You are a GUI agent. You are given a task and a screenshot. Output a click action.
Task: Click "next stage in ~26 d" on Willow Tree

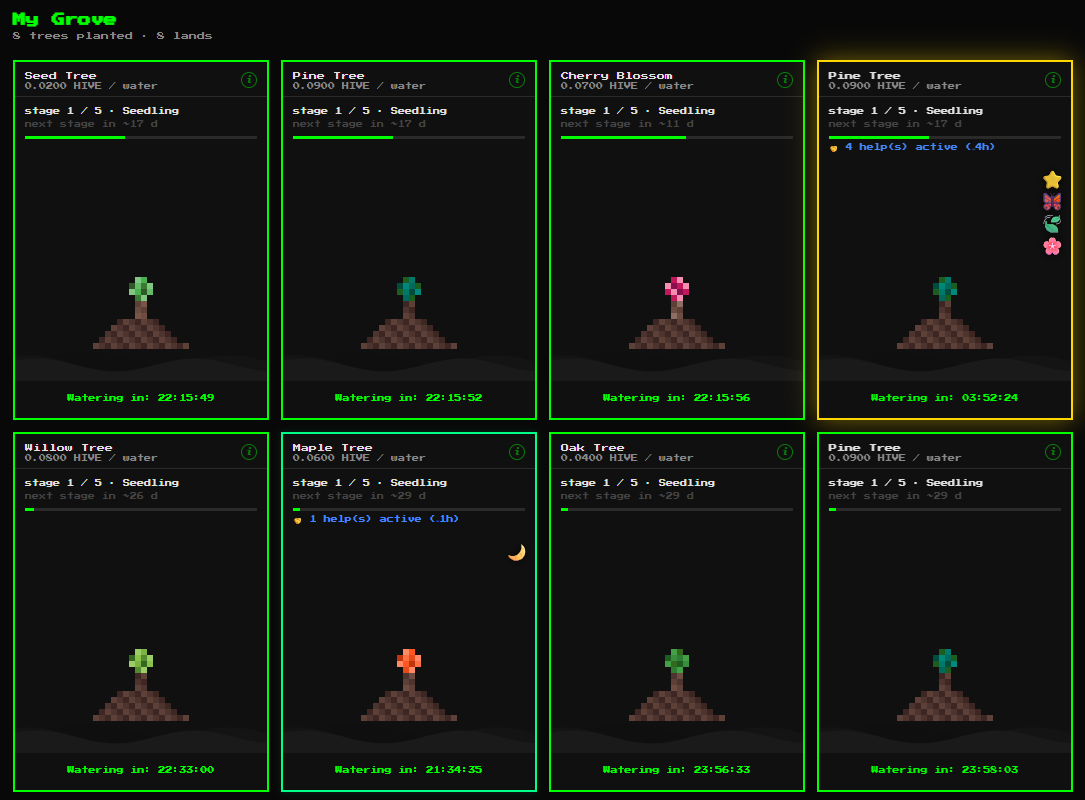[91, 496]
